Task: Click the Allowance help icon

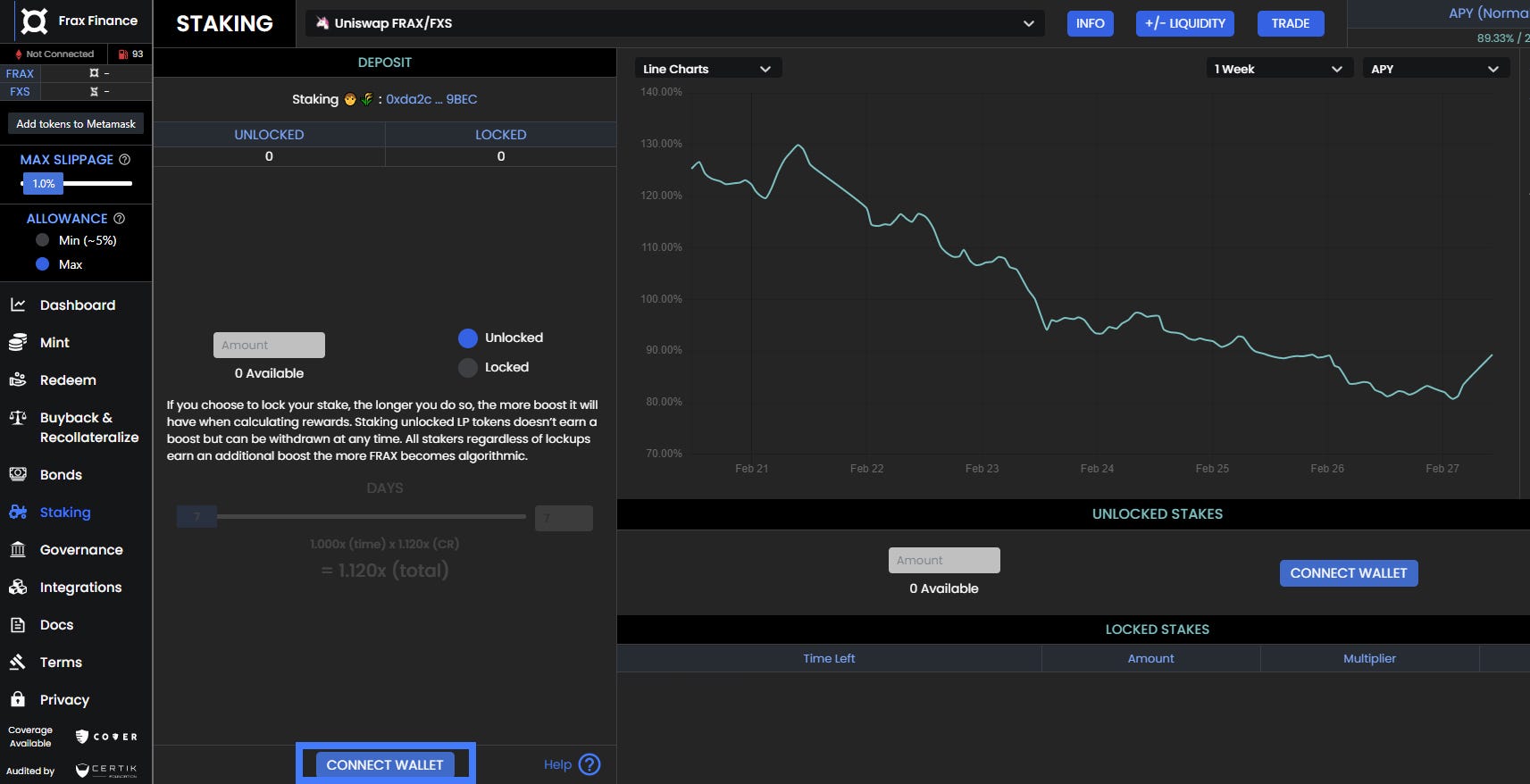Action: point(120,218)
